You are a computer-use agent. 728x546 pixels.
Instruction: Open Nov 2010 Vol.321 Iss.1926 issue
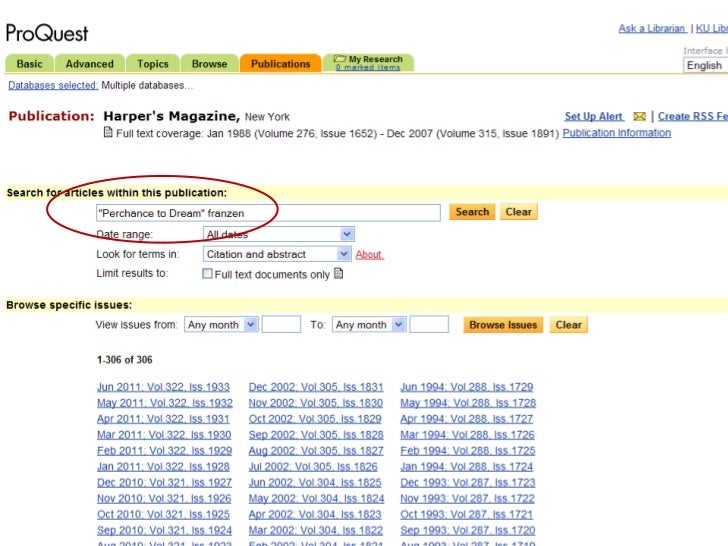[x=164, y=499]
